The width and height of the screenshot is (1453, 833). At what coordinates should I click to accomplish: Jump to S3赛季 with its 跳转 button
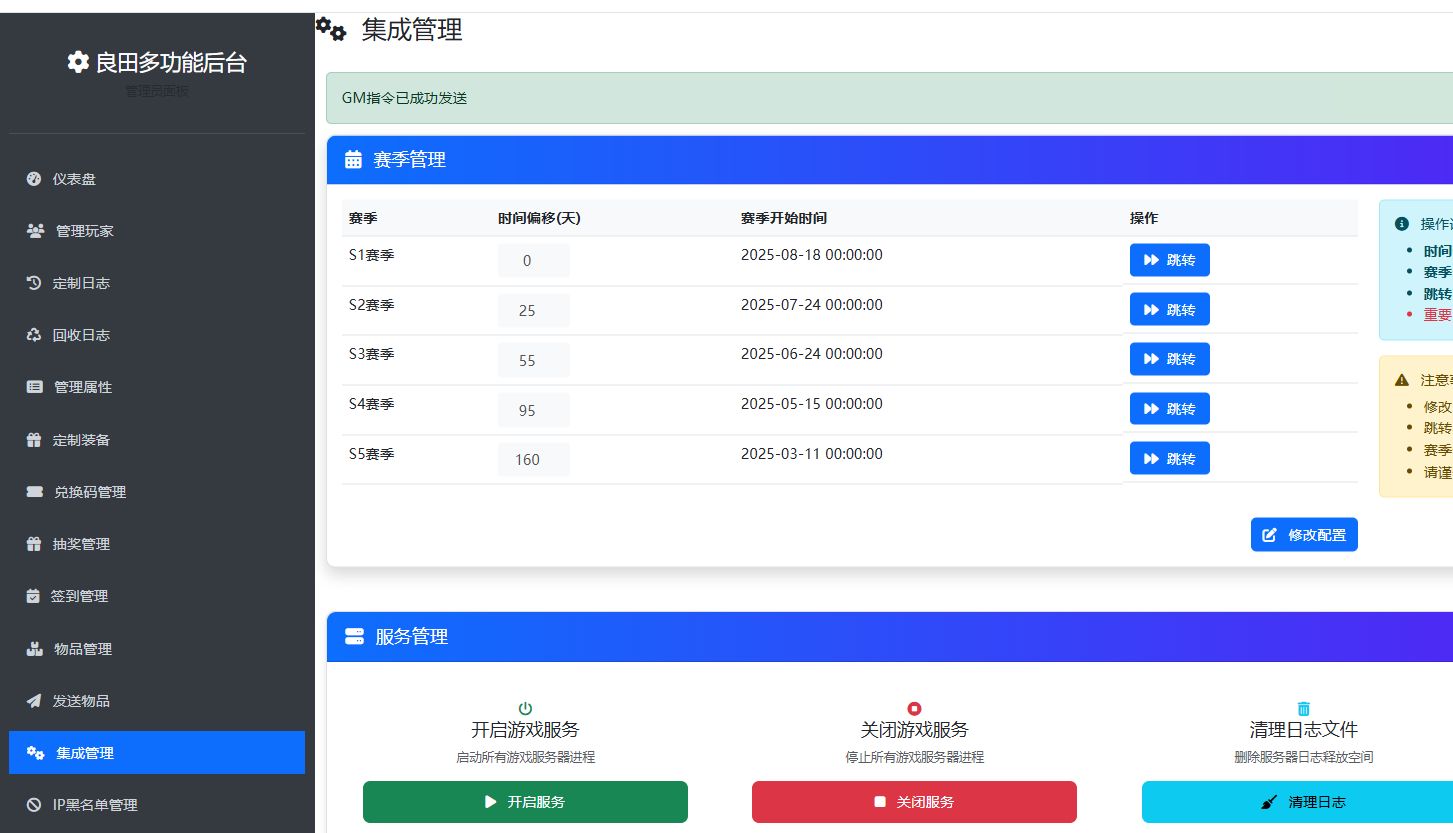tap(1169, 359)
